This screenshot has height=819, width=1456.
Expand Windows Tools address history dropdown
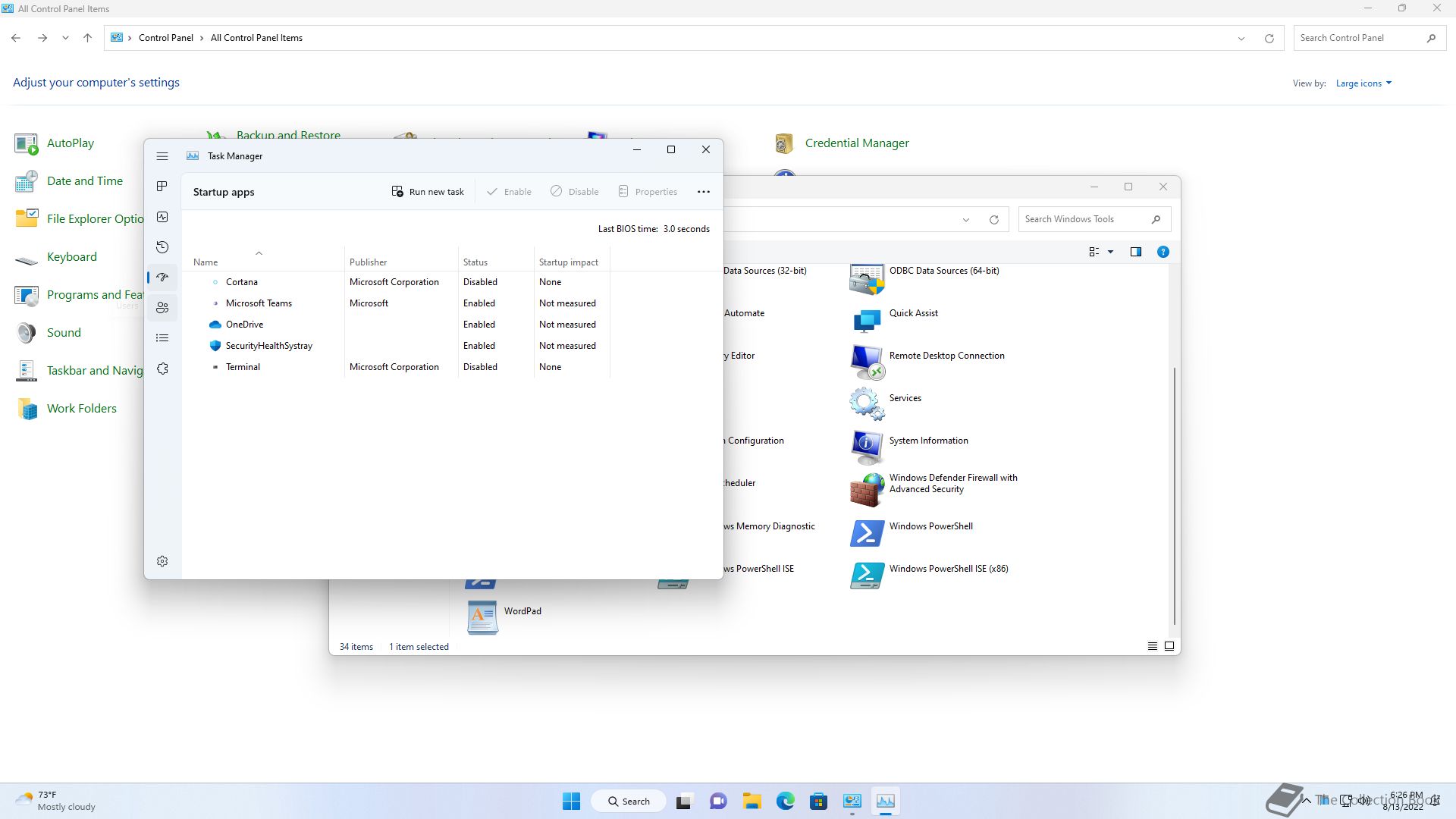point(966,220)
